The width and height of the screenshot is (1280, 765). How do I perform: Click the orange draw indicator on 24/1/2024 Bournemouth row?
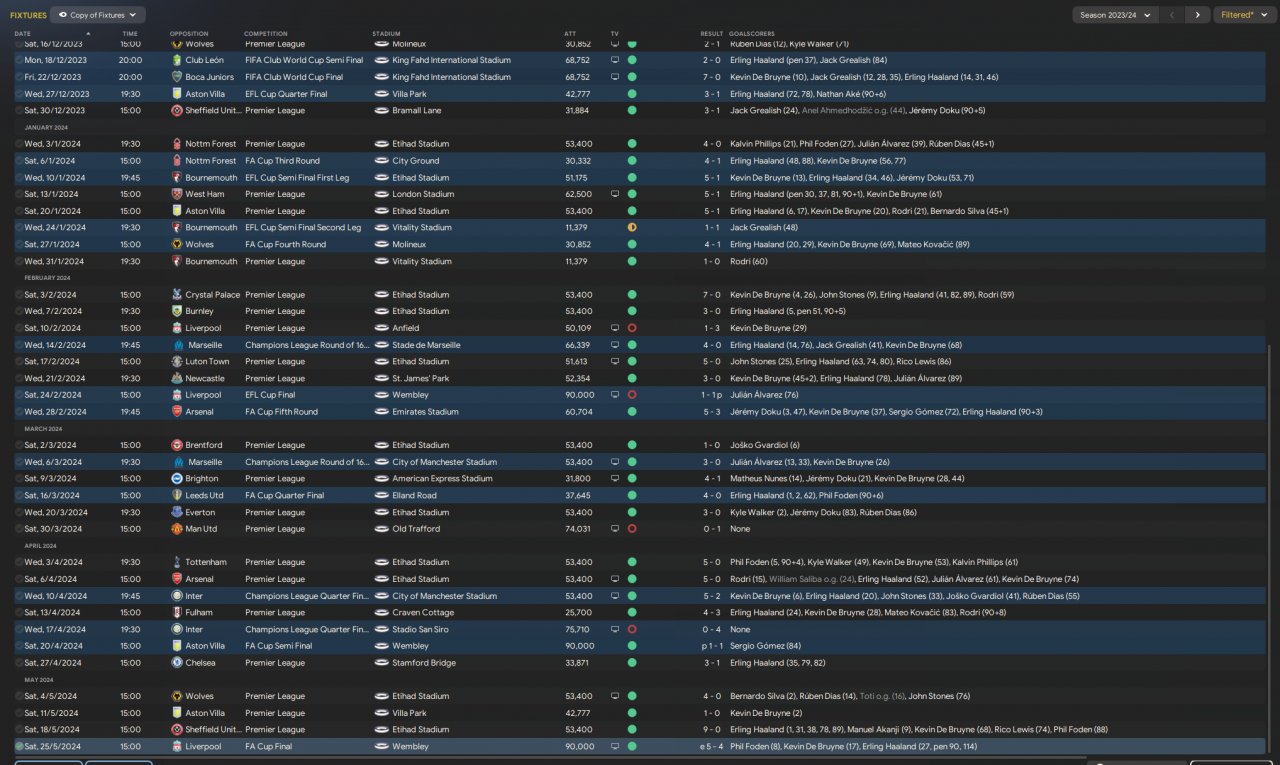[632, 228]
